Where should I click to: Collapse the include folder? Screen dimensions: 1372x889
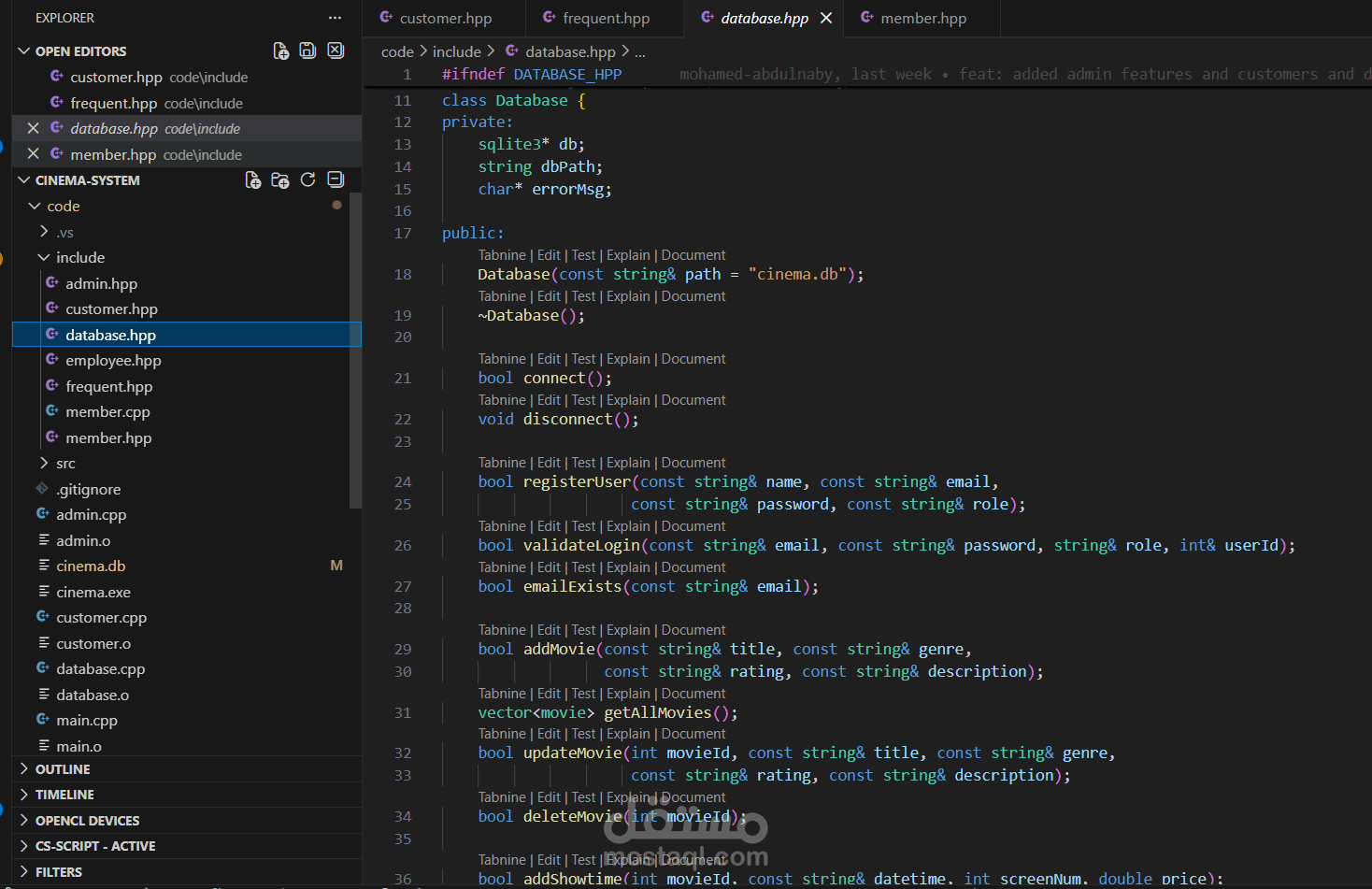click(x=79, y=257)
